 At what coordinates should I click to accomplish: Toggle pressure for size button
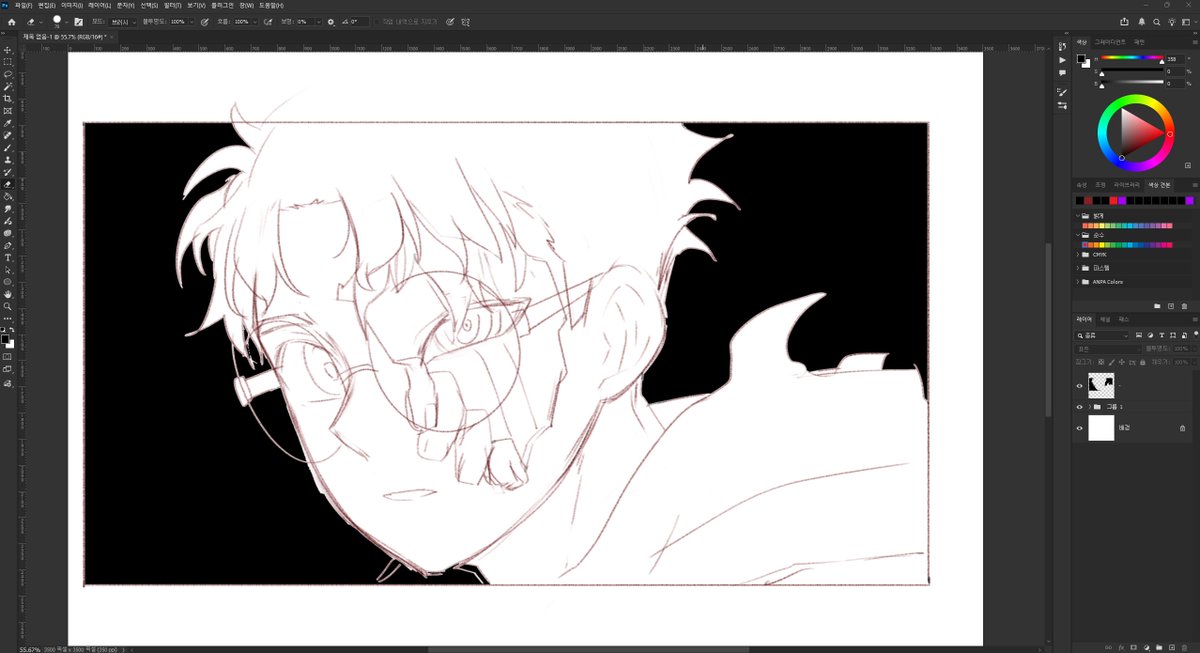(x=450, y=21)
